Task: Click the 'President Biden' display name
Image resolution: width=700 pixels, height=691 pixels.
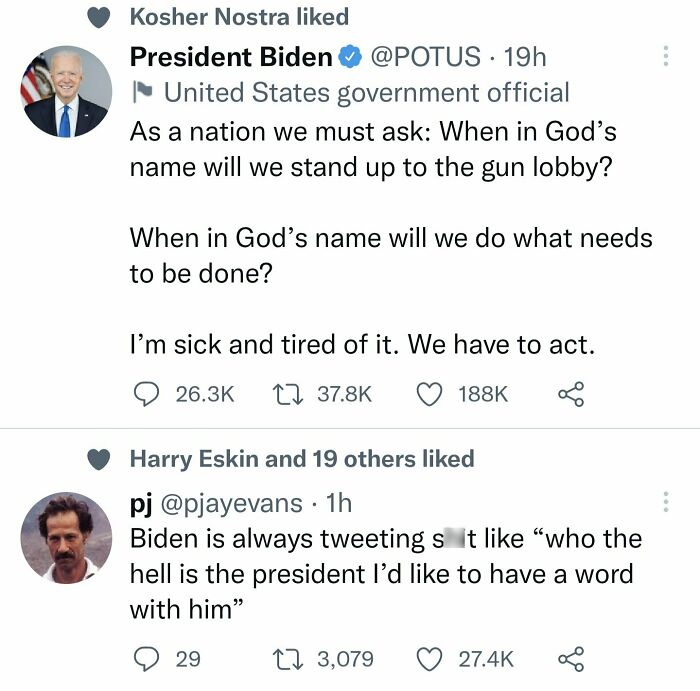Action: coord(230,57)
